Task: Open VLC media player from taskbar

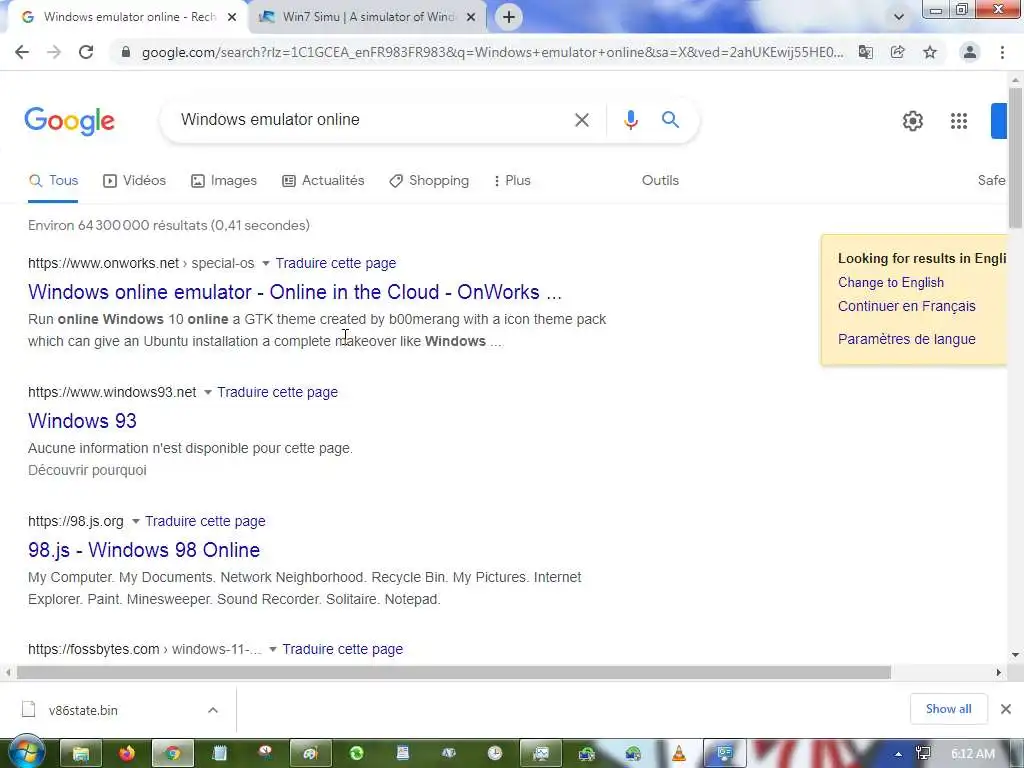Action: coord(679,754)
